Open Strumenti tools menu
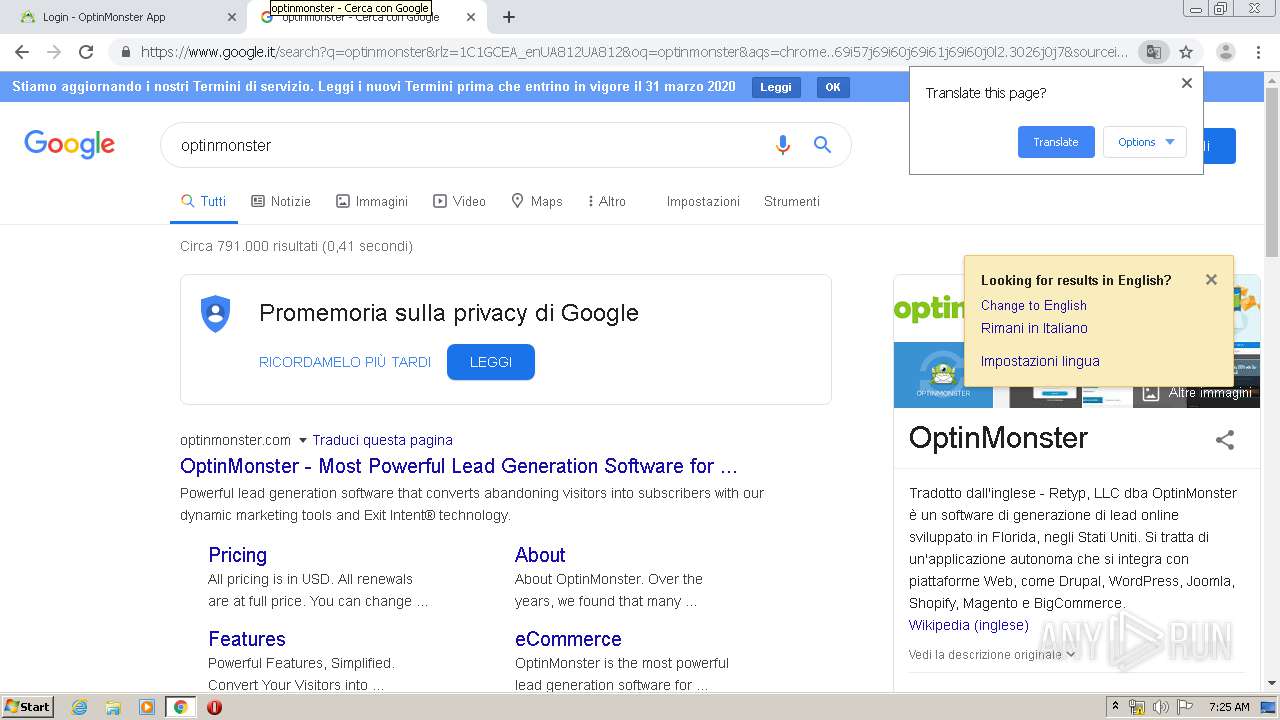Screen dimensions: 1280x720 [x=792, y=201]
